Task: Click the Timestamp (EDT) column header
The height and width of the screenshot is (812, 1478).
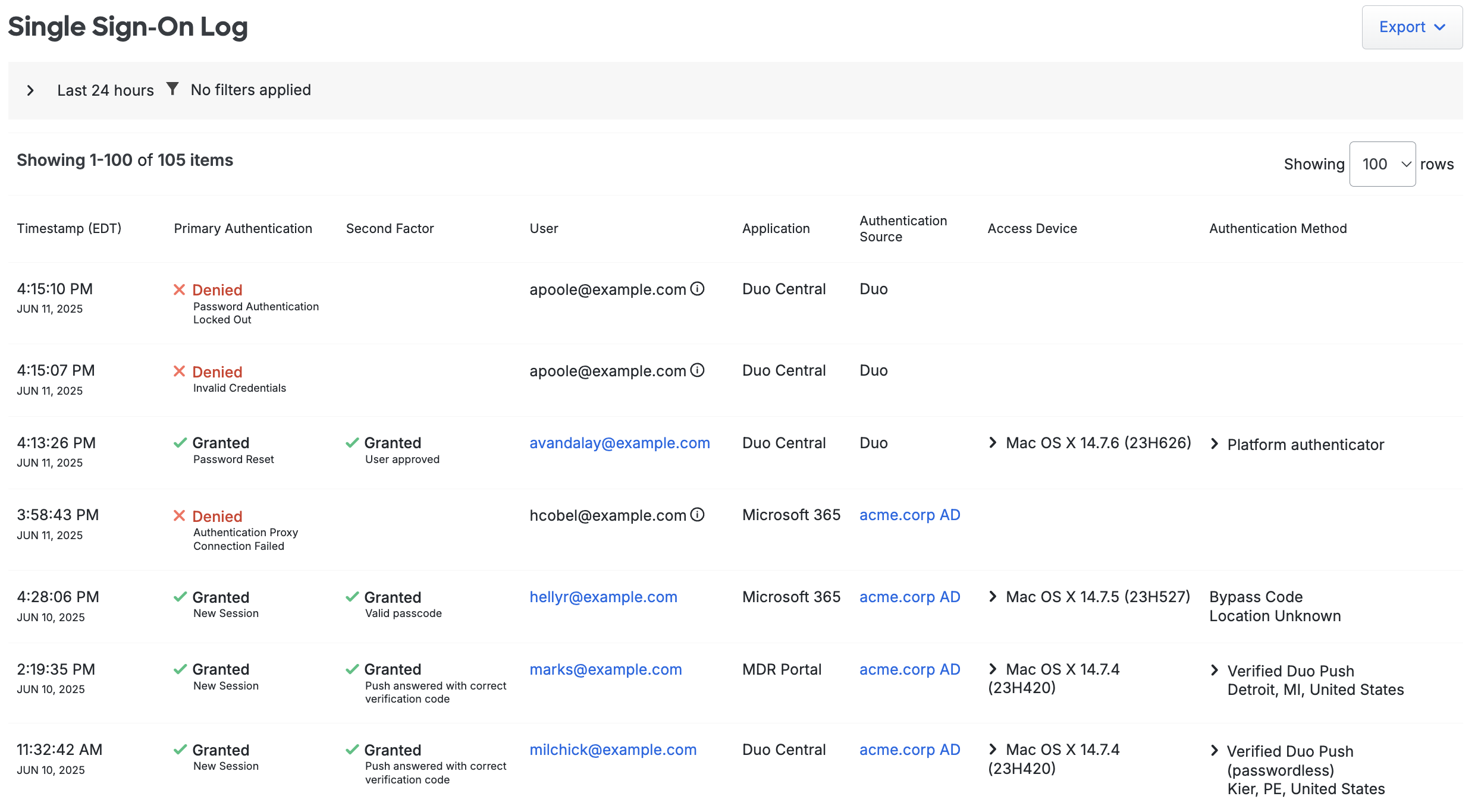Action: (x=69, y=228)
